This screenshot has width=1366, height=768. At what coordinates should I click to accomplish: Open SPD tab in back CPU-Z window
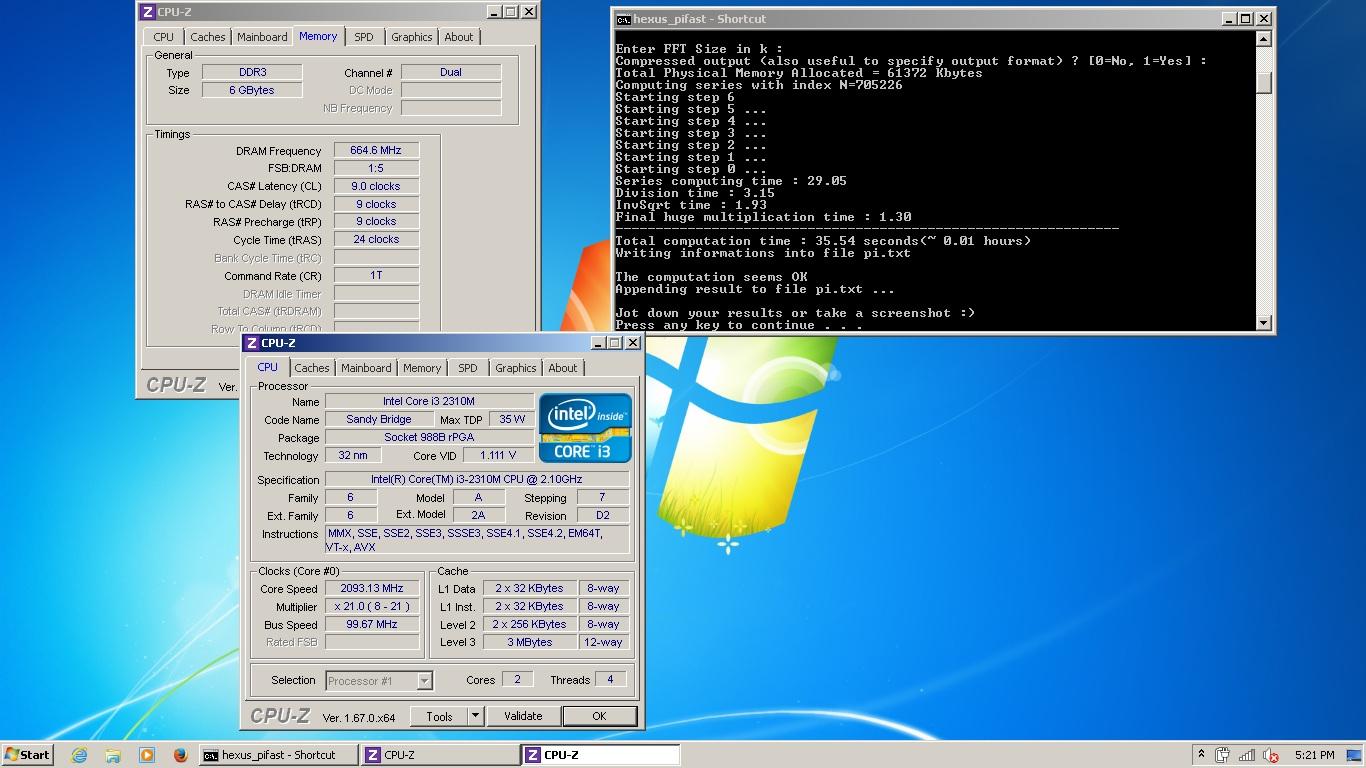coord(364,37)
